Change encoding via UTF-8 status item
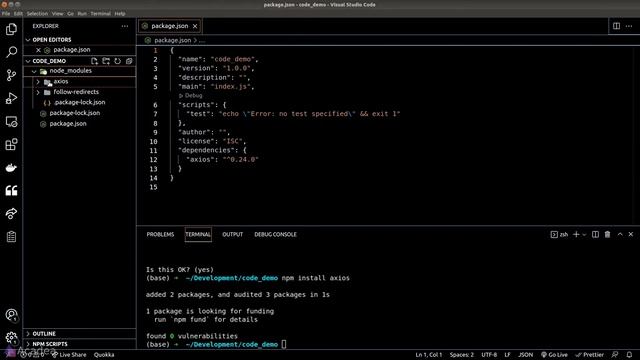Screen dimensions: 640x360 pyautogui.click(x=489, y=355)
